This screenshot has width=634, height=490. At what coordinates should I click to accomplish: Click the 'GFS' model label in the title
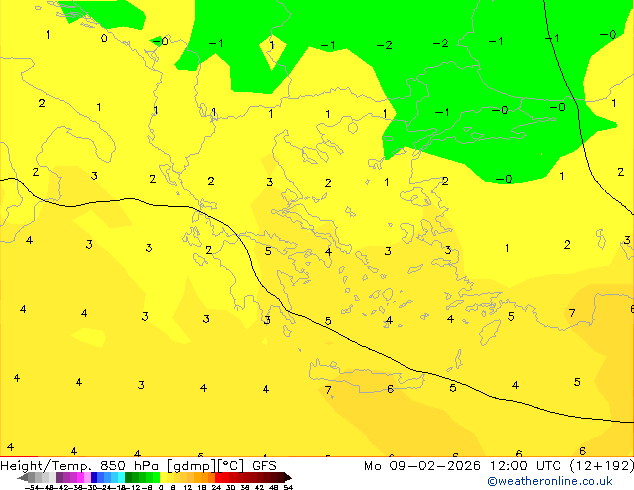pyautogui.click(x=264, y=466)
